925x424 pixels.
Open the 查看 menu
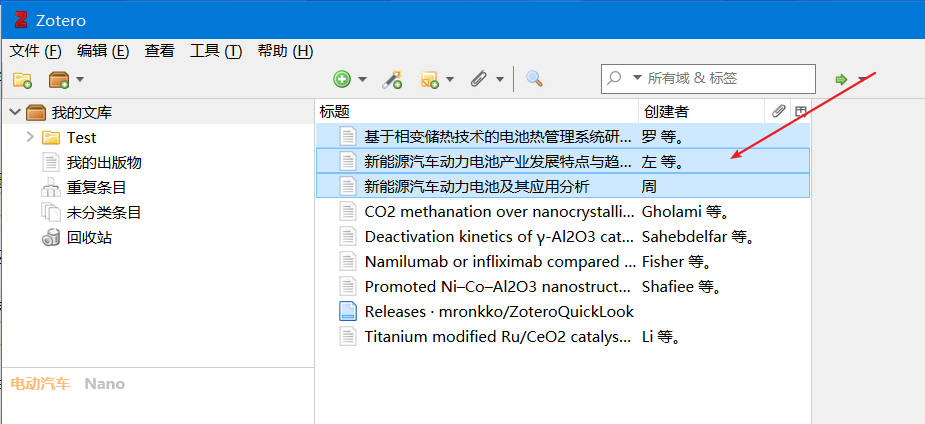click(159, 51)
